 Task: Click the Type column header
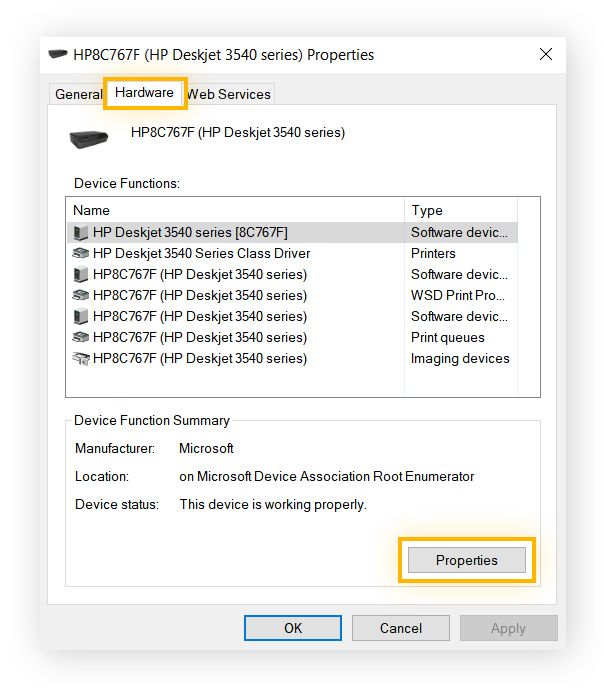click(x=461, y=210)
